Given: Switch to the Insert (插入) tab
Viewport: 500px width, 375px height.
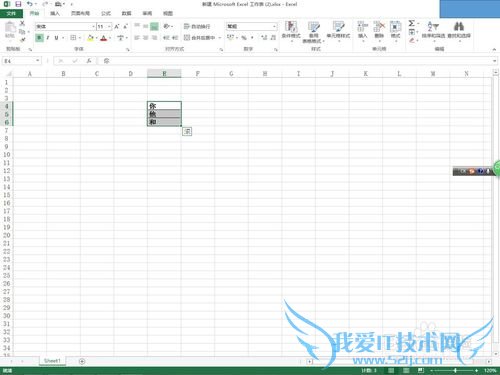Looking at the screenshot, I should [55, 13].
